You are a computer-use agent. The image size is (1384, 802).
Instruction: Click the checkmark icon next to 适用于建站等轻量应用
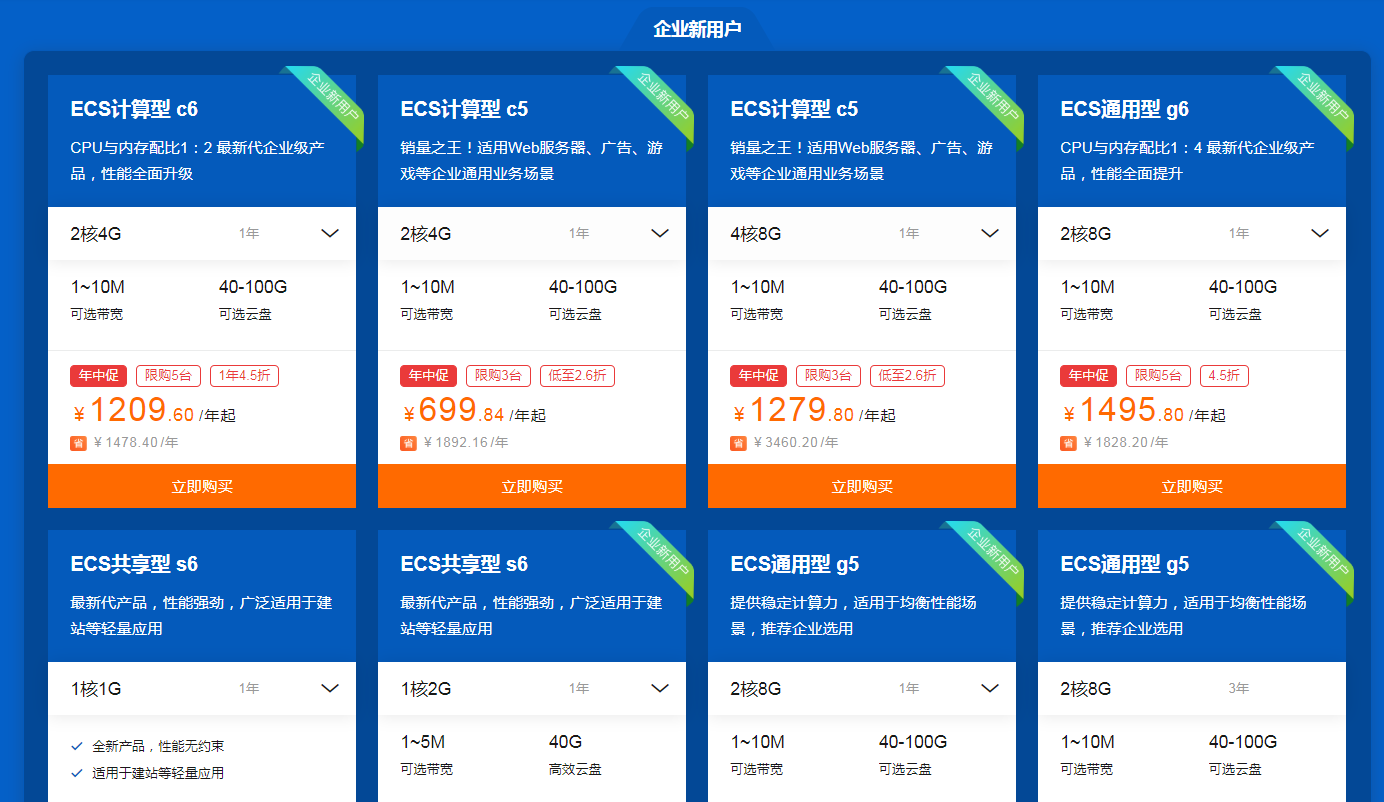(77, 773)
